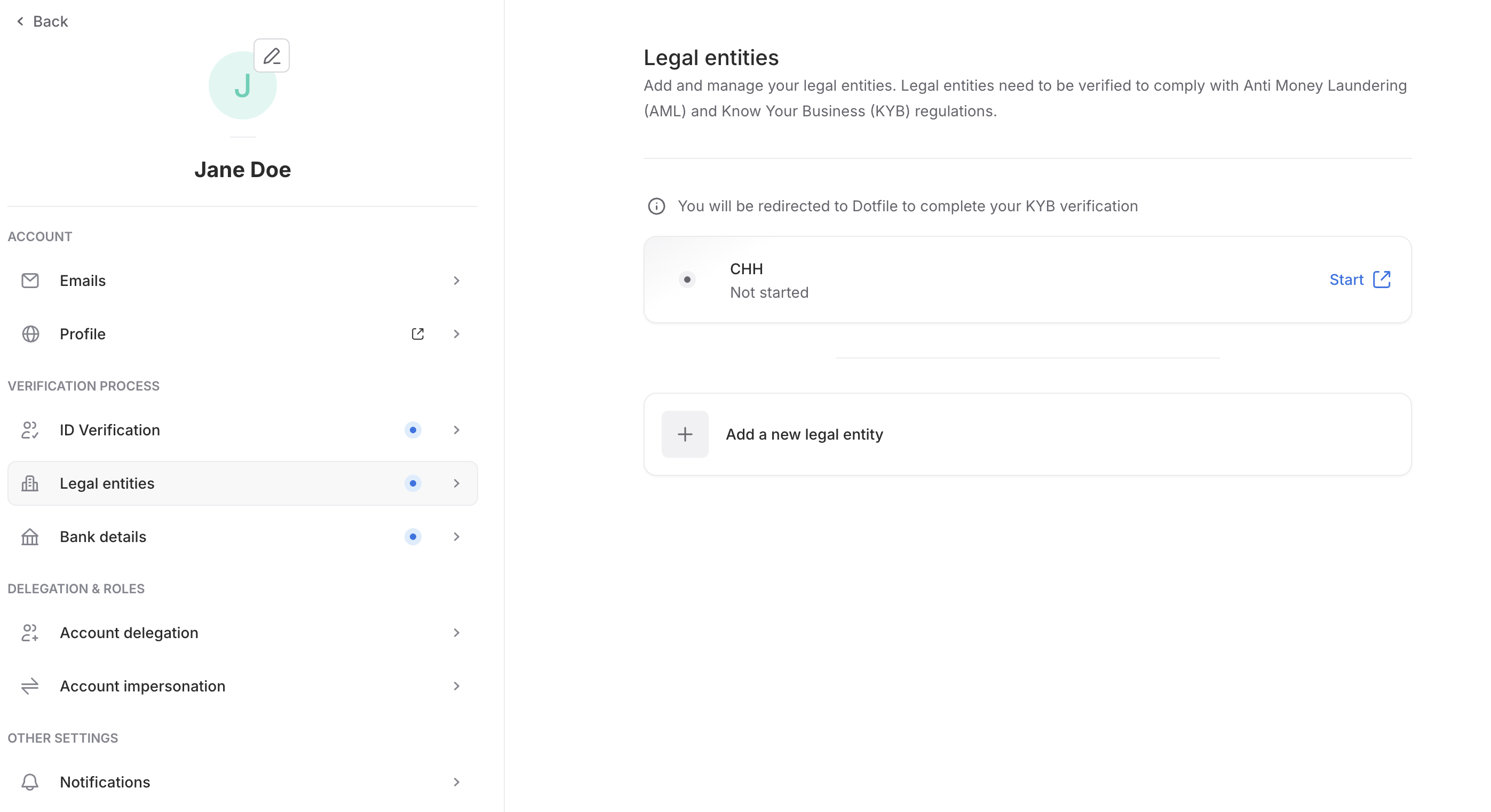1491x812 pixels.
Task: Click the external-link icon beside Start
Action: point(1382,280)
